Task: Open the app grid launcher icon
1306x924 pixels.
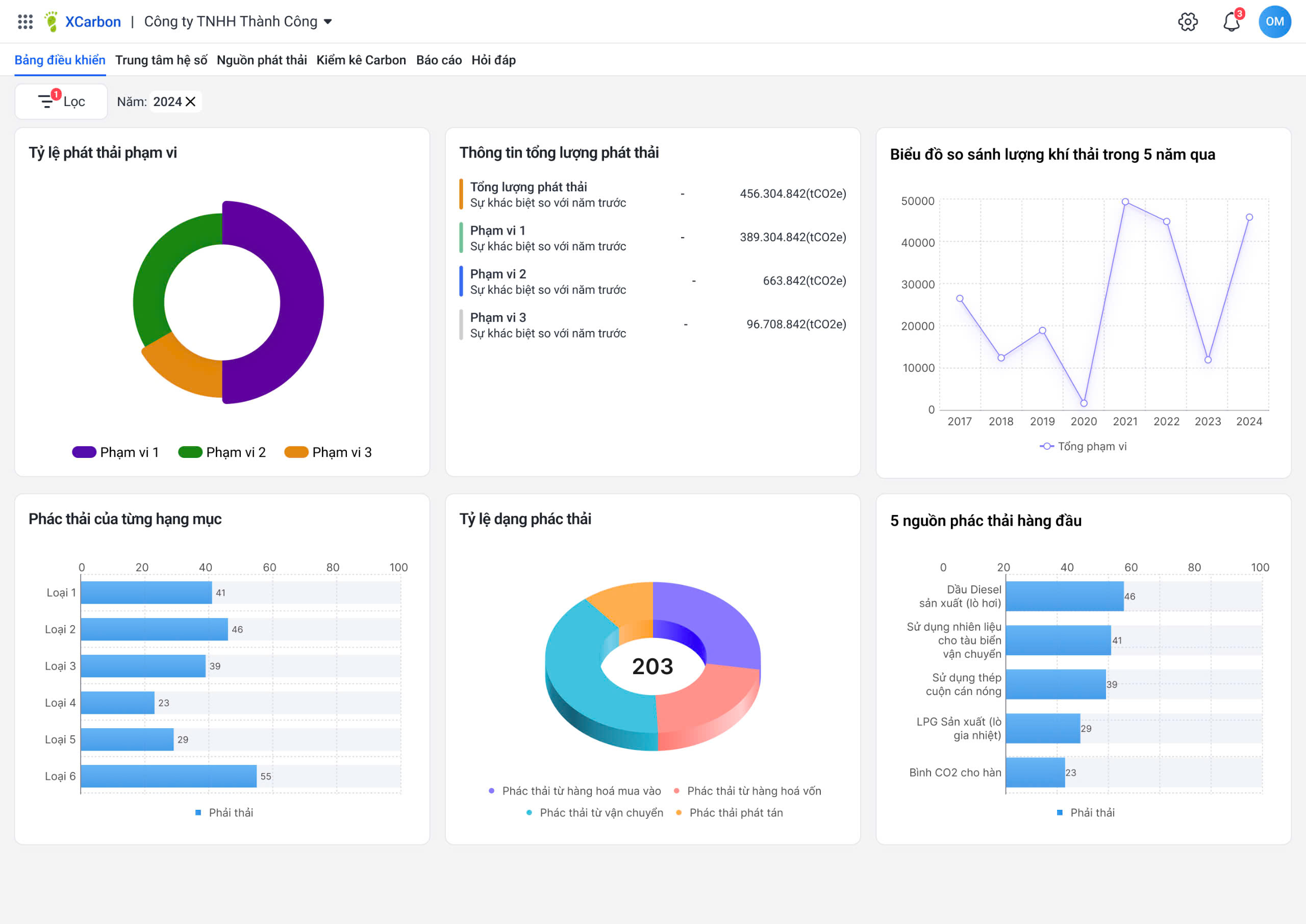Action: [x=25, y=21]
